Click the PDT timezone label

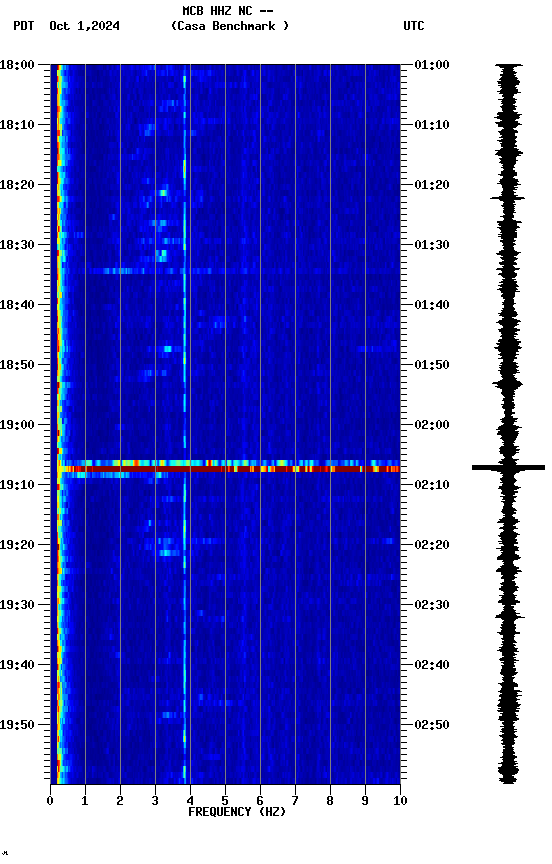click(24, 26)
